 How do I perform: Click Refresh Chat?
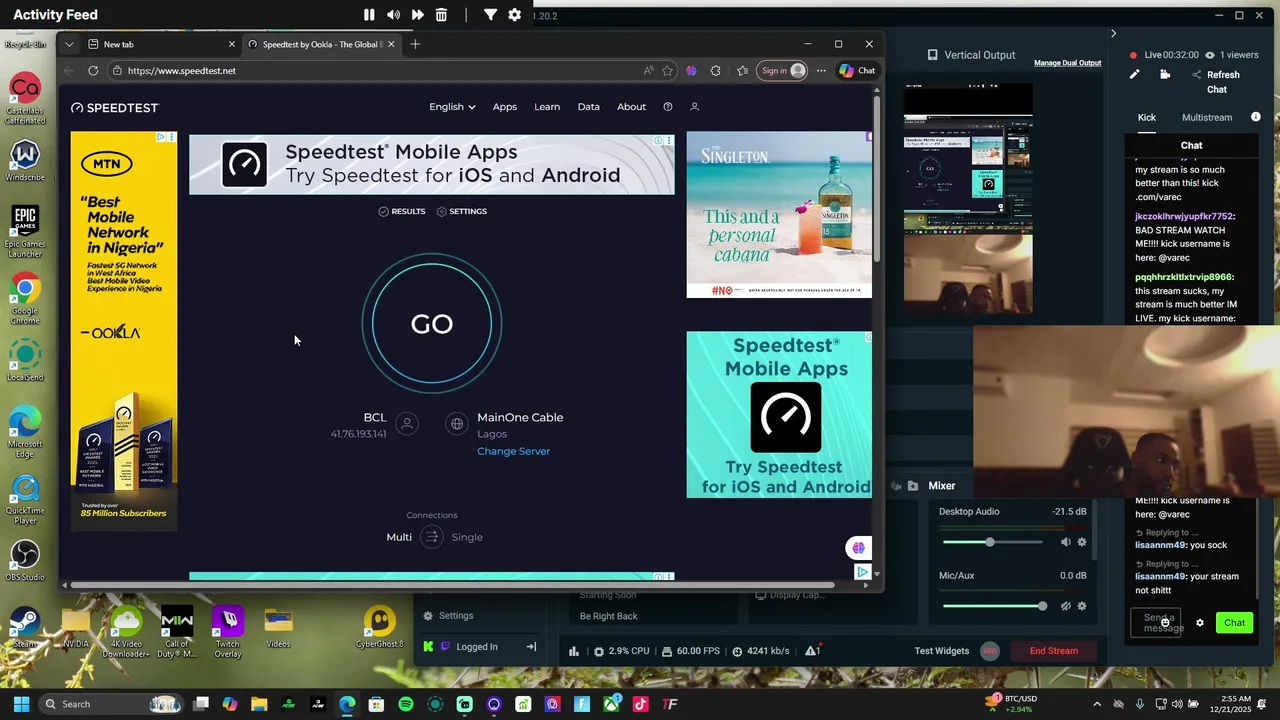coord(1216,82)
